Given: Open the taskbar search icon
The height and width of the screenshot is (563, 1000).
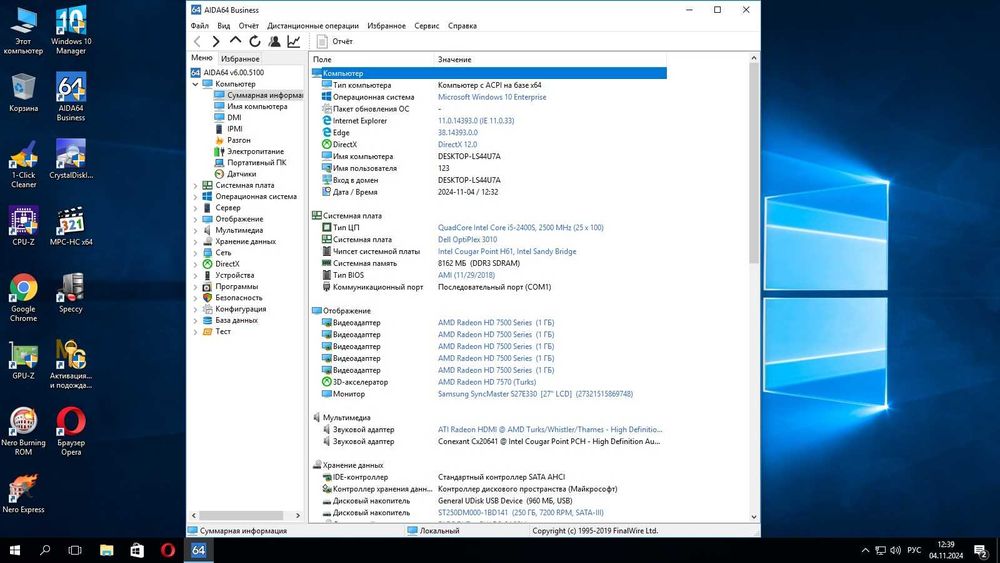Looking at the screenshot, I should coord(45,550).
